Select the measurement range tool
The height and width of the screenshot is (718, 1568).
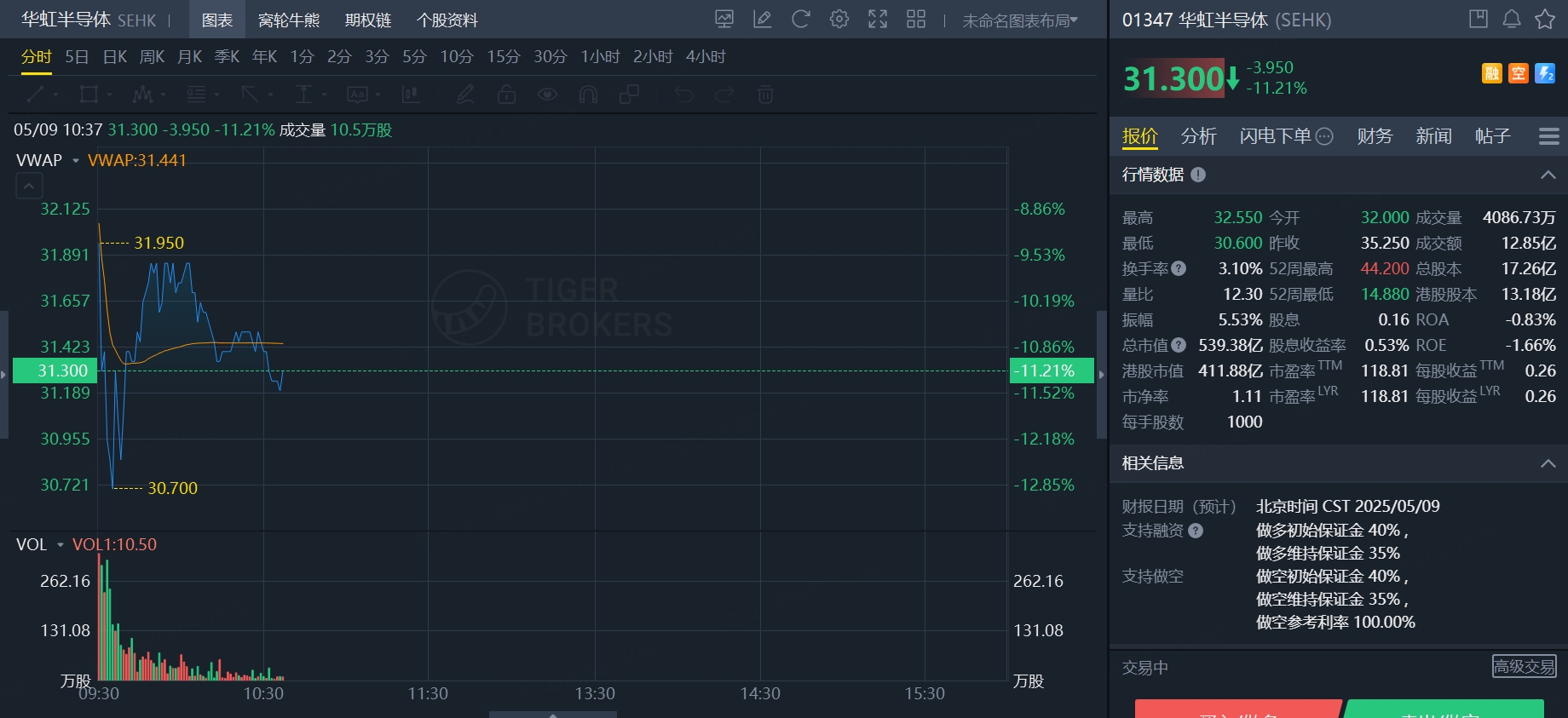(303, 95)
